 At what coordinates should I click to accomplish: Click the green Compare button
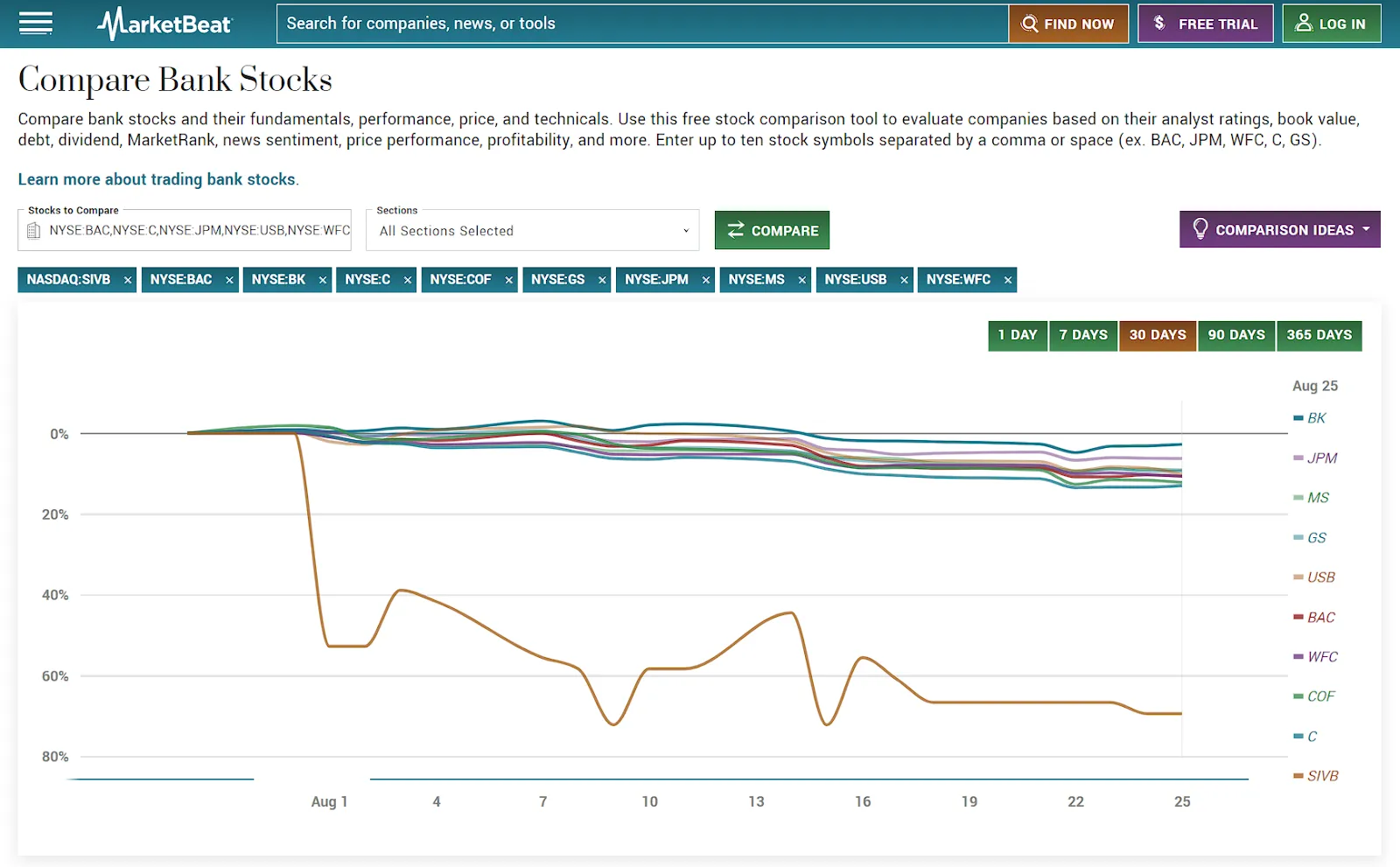772,230
